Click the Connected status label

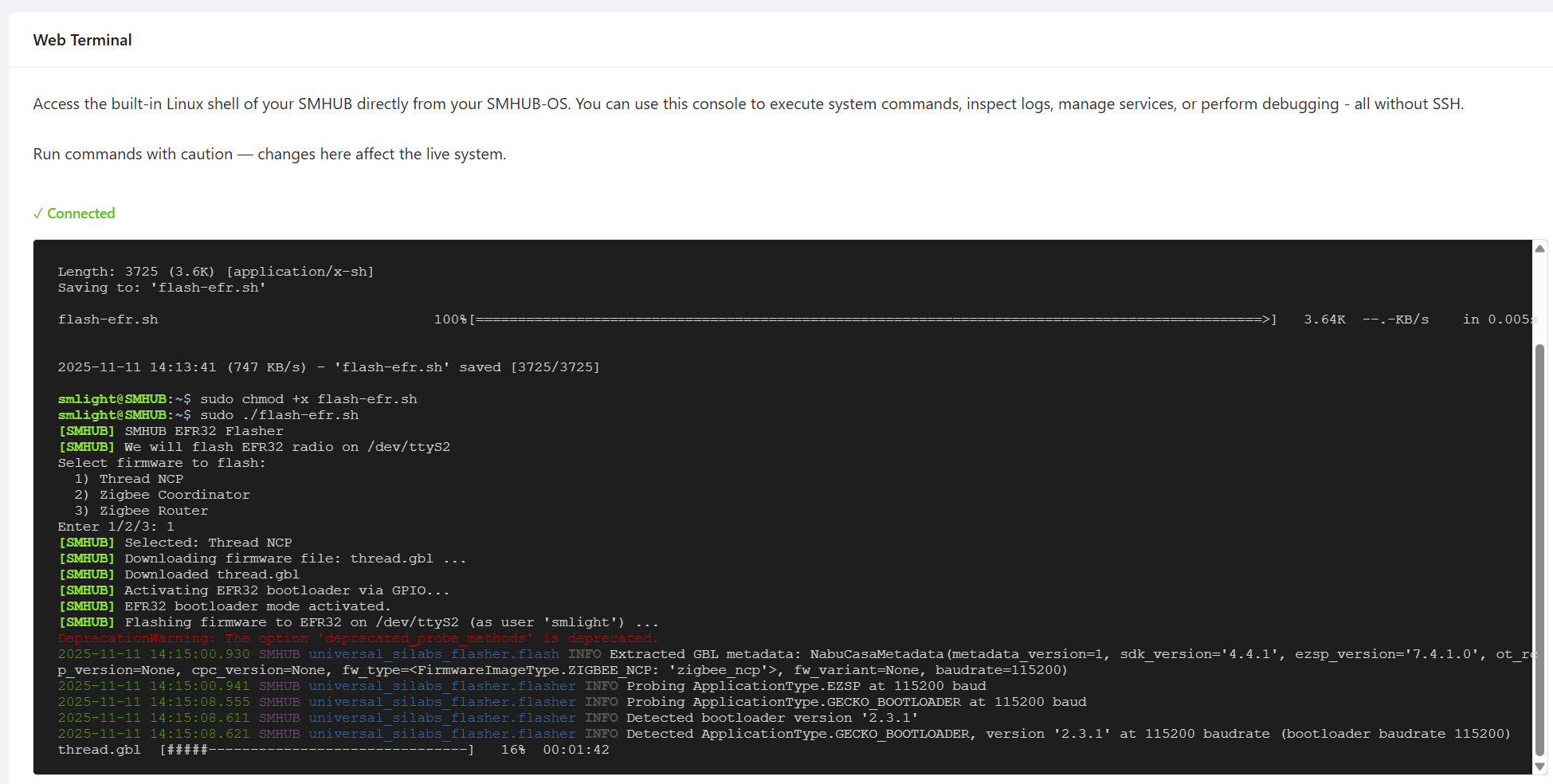pyautogui.click(x=80, y=214)
